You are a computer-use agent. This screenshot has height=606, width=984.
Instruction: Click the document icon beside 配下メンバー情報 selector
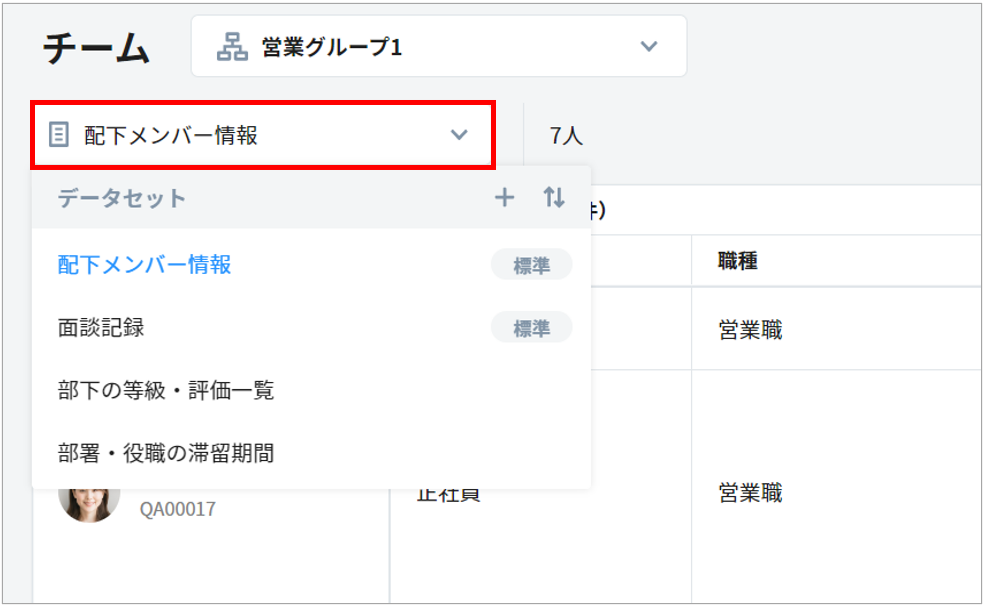(x=59, y=135)
